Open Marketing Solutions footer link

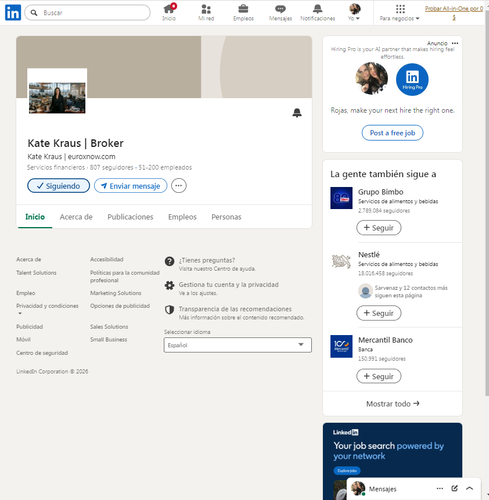click(116, 293)
